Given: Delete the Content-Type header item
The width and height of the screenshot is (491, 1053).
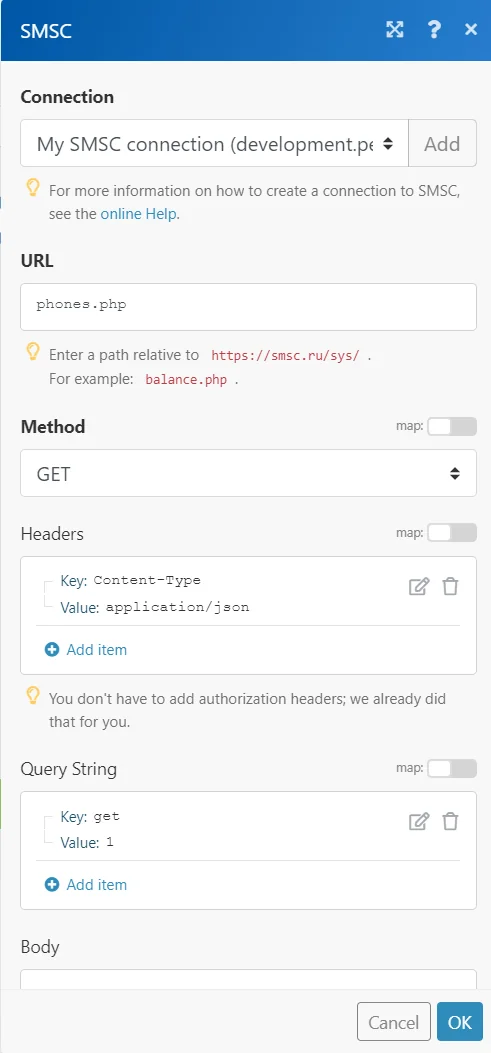Looking at the screenshot, I should click(450, 586).
